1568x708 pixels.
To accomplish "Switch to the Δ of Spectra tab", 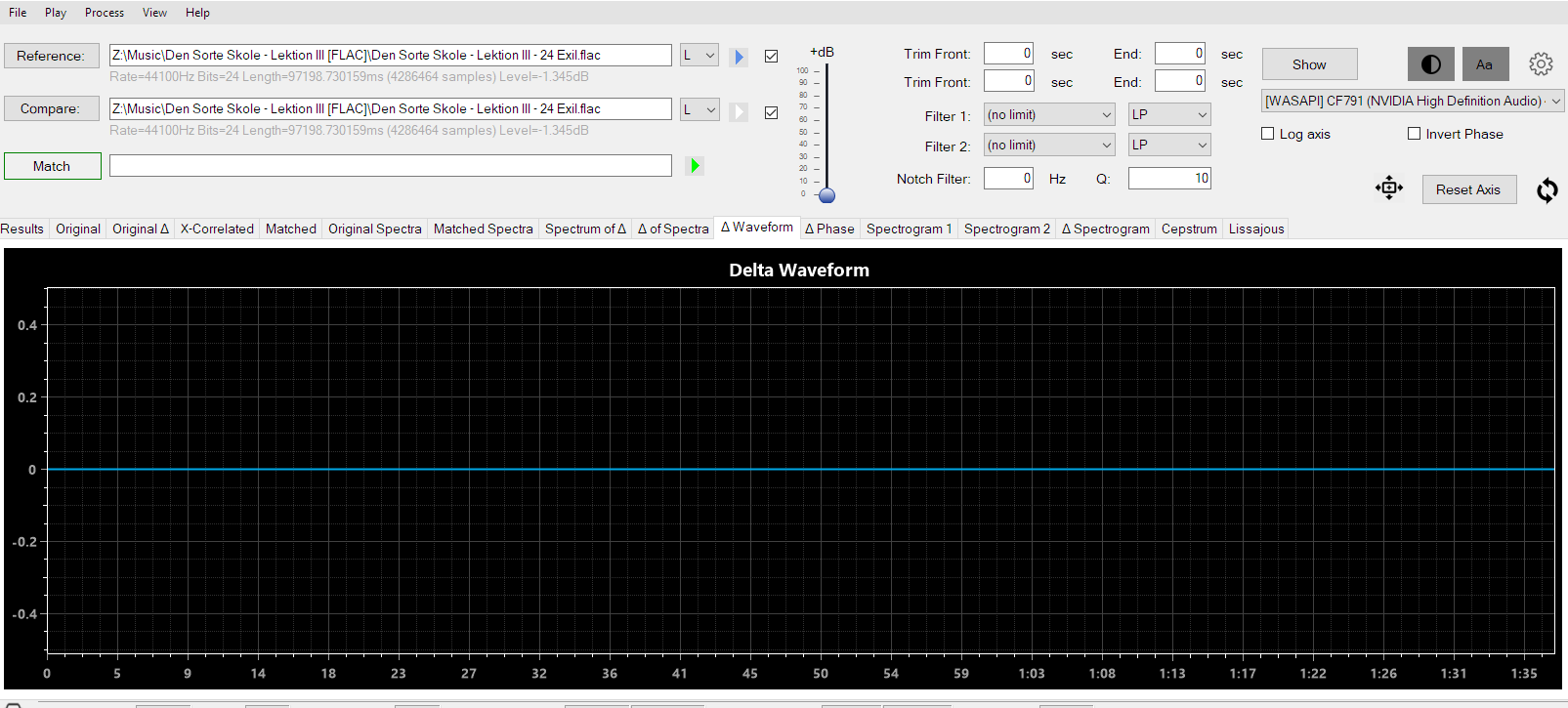I will [x=673, y=229].
